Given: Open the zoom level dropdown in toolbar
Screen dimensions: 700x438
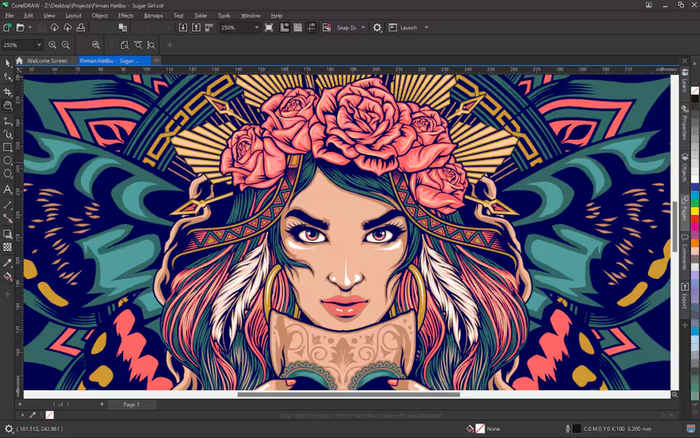Looking at the screenshot, I should pos(256,28).
